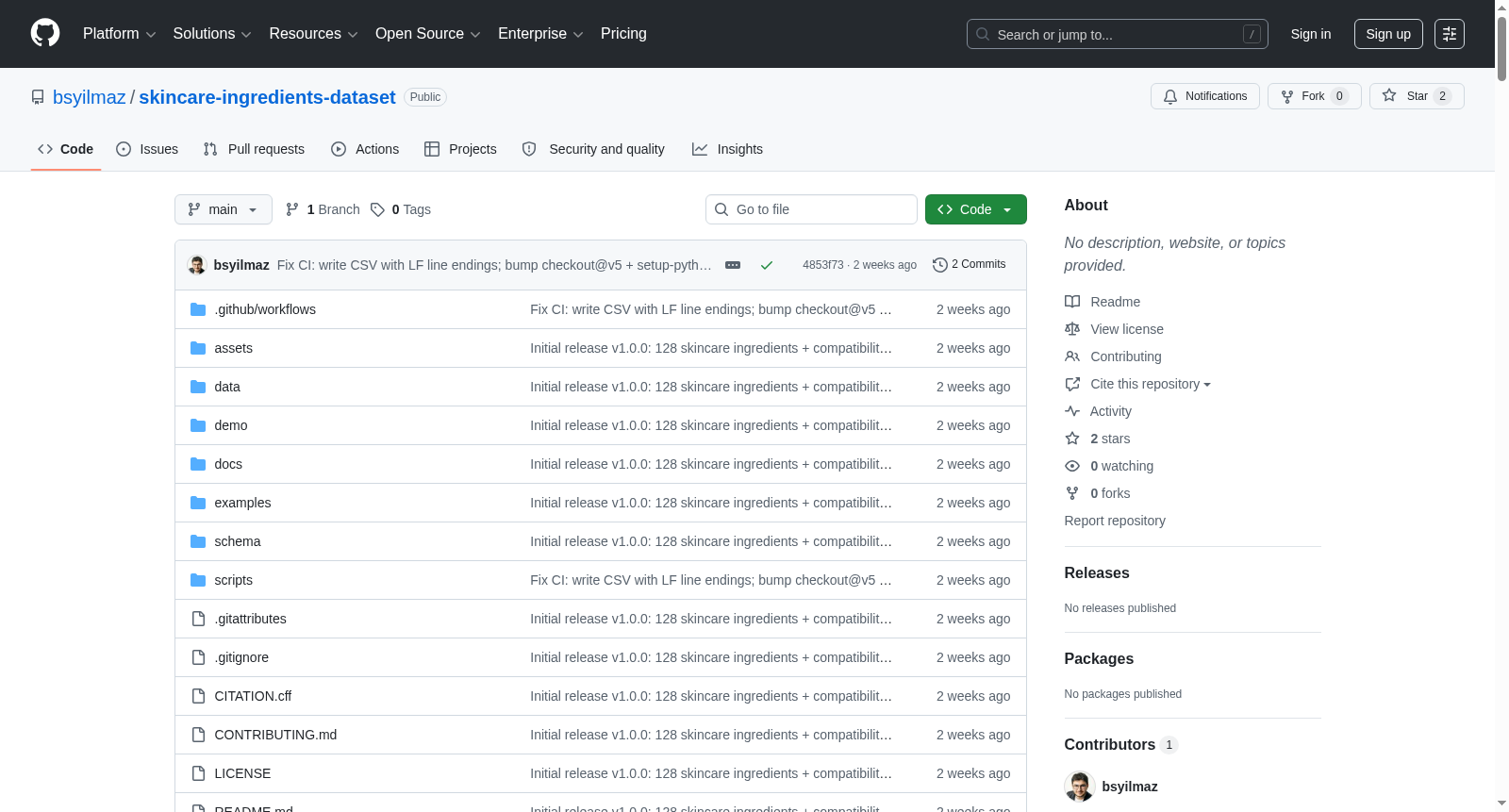This screenshot has width=1509, height=812.
Task: Switch to the Insights tab
Action: tap(727, 149)
